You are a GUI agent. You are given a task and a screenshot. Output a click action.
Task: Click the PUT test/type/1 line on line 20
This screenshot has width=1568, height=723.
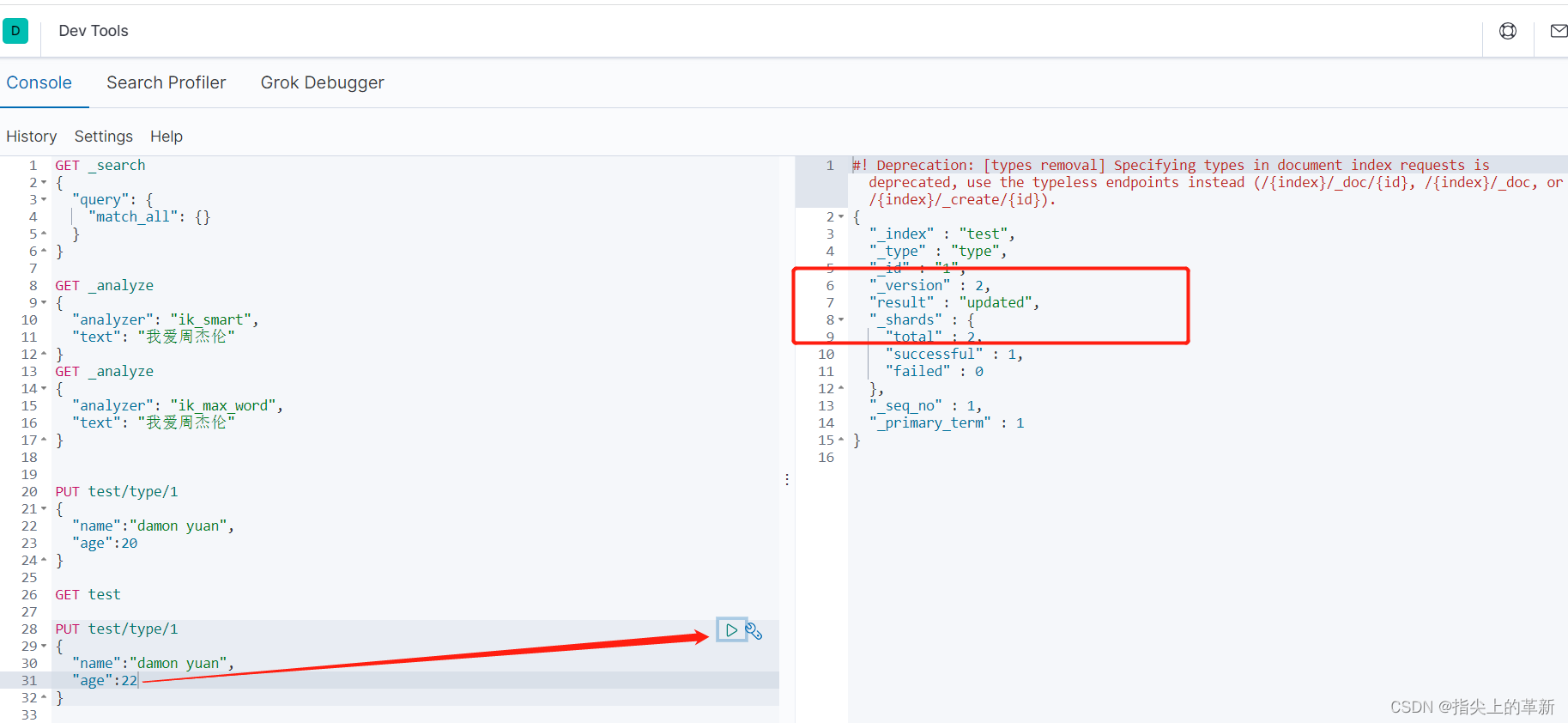(117, 491)
